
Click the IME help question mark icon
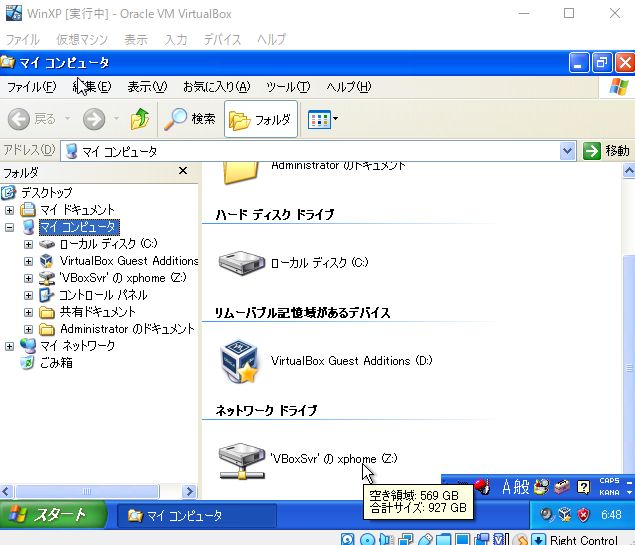point(583,487)
